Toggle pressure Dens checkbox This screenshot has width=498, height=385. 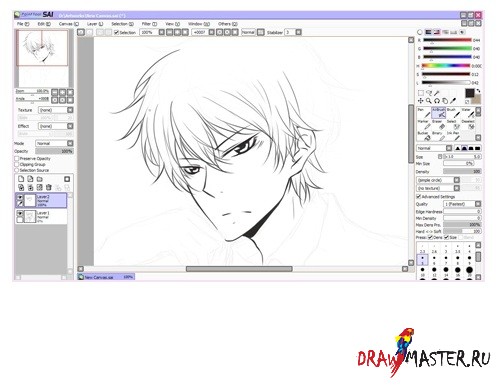tap(430, 237)
